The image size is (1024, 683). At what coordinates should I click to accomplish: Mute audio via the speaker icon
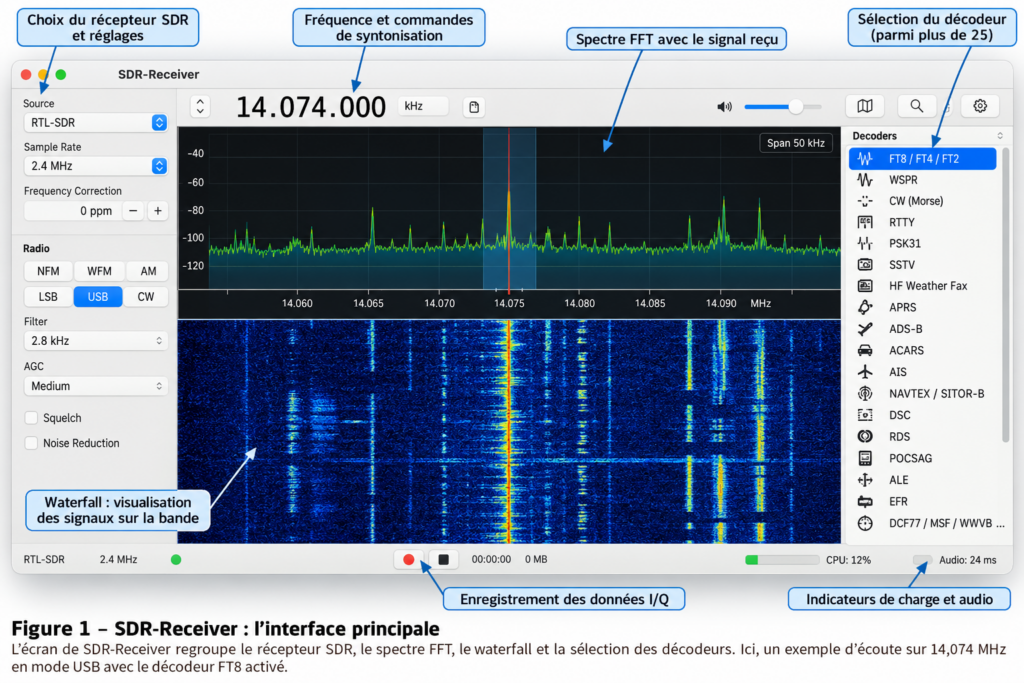pyautogui.click(x=724, y=106)
